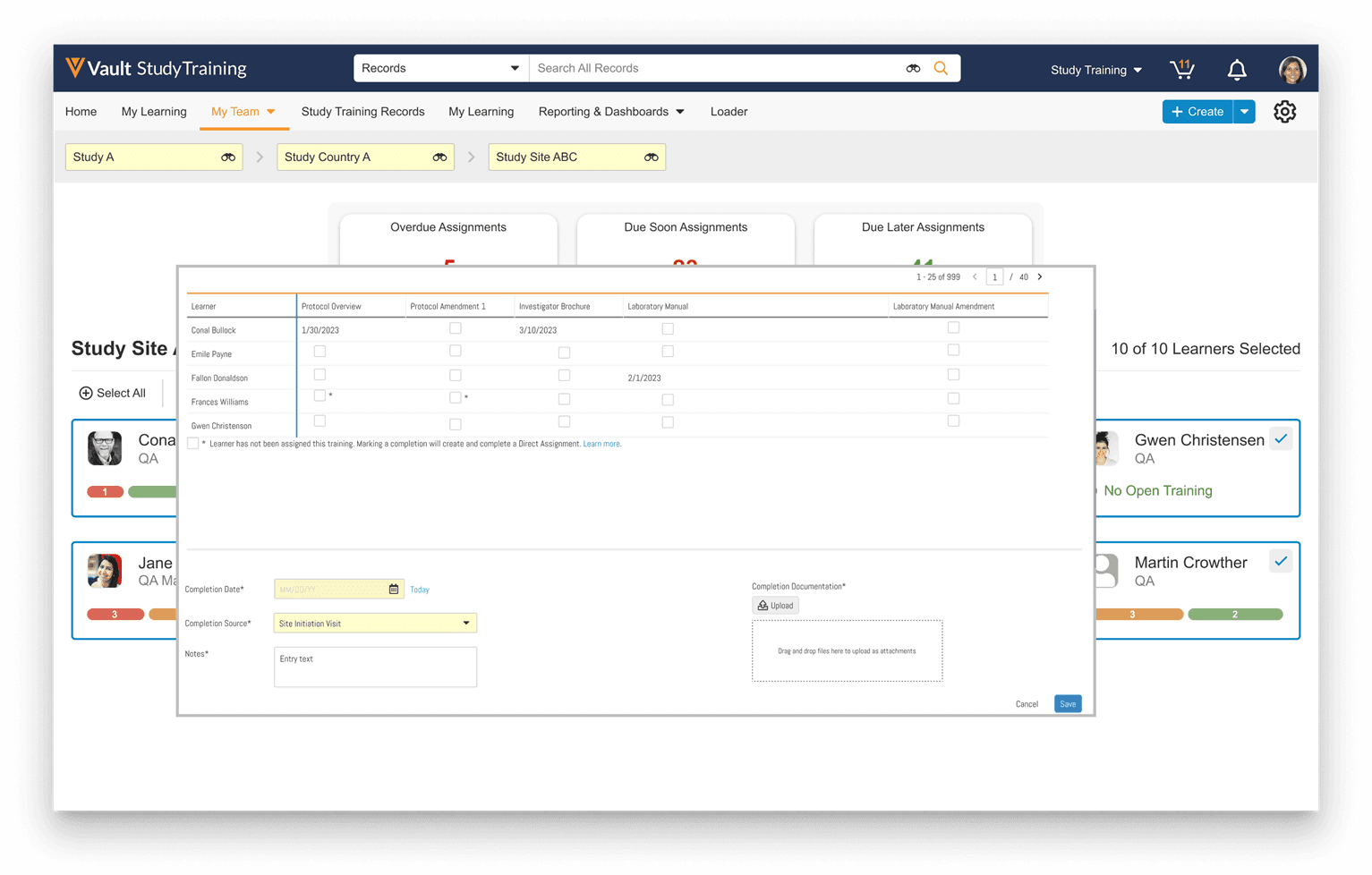Go to next page of learner table
This screenshot has width=1372, height=875.
(1040, 277)
